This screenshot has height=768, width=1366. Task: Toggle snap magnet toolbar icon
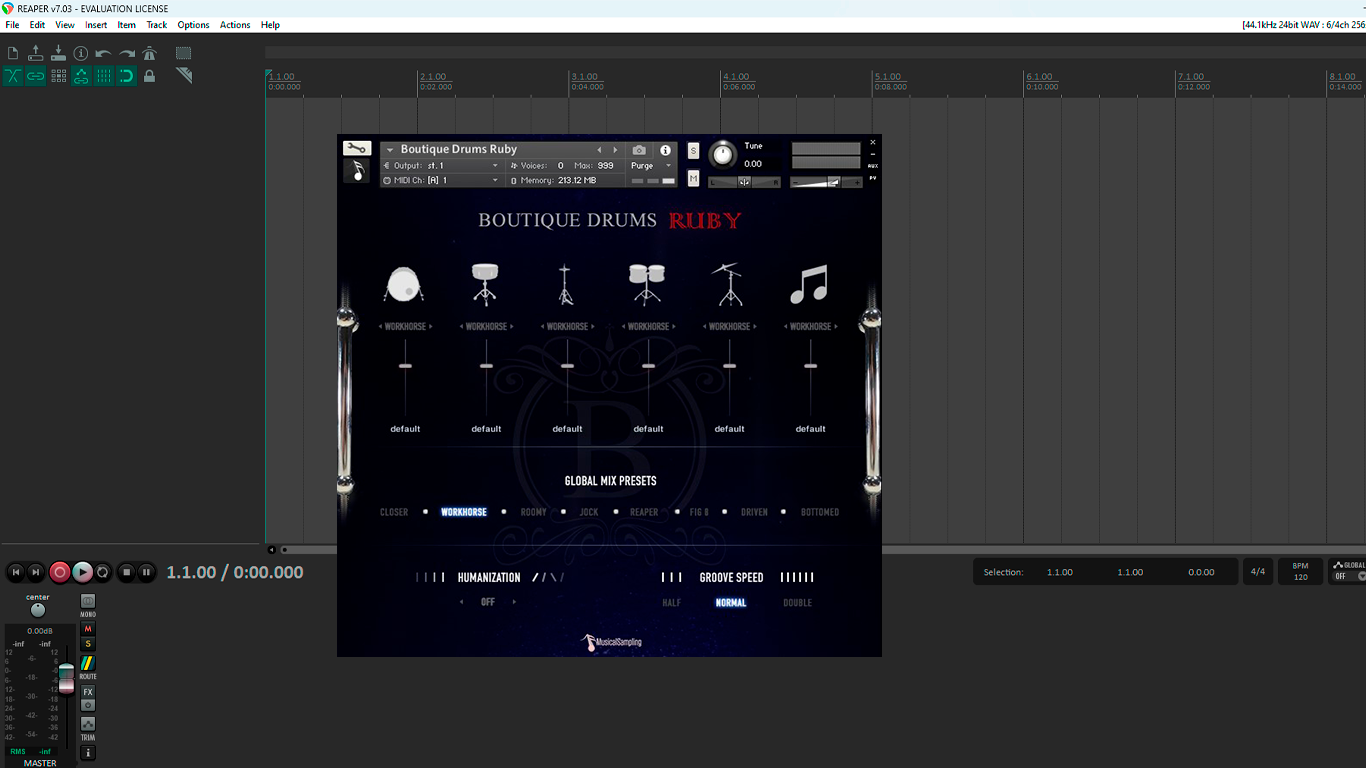[127, 76]
